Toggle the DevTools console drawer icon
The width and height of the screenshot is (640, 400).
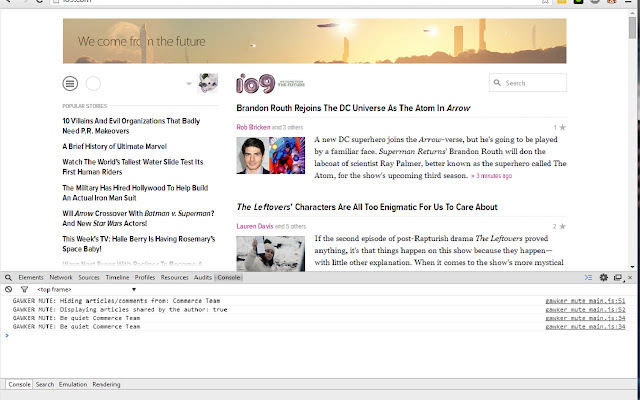pos(588,278)
